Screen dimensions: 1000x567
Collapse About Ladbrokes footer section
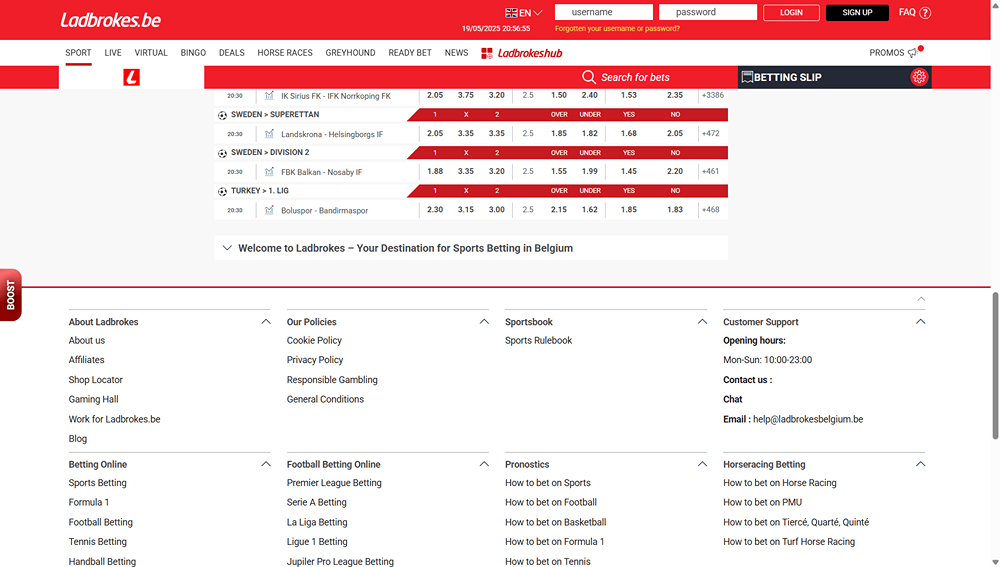(x=266, y=321)
